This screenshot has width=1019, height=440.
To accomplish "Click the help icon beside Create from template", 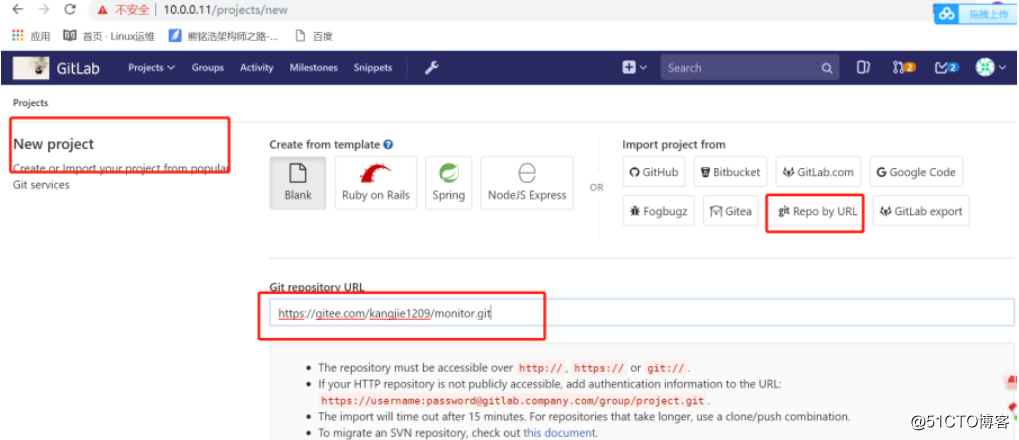I will (x=388, y=145).
